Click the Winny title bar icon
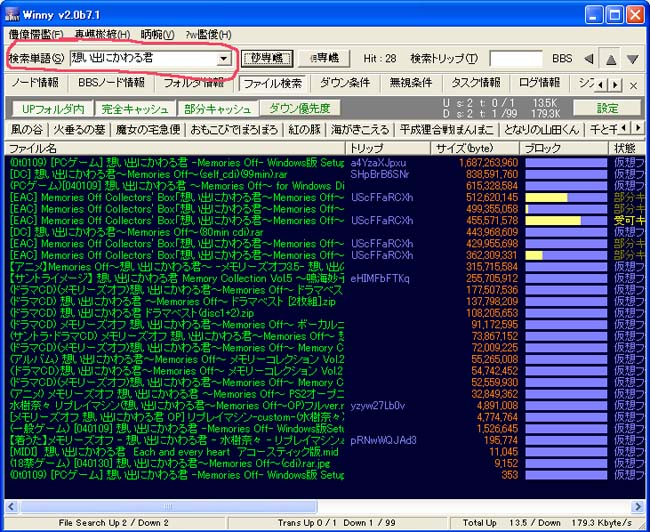Viewport: 650px width, 532px height. tap(12, 15)
